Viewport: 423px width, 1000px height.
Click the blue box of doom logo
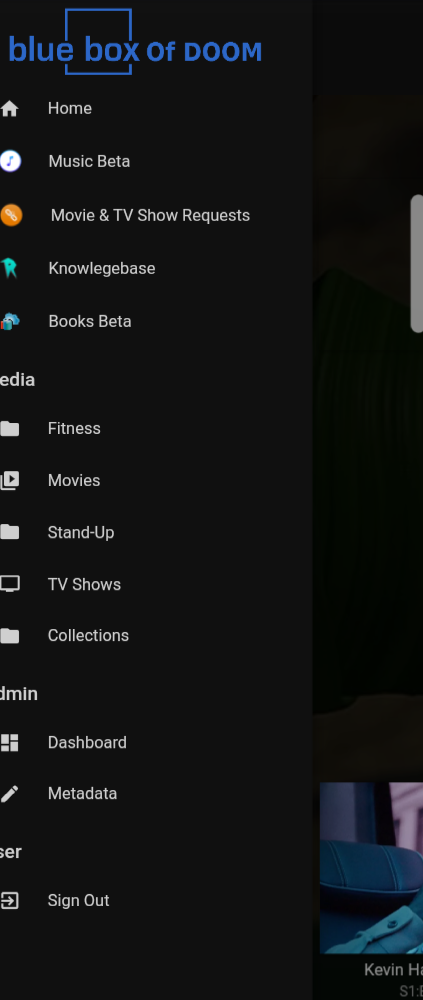click(x=135, y=42)
